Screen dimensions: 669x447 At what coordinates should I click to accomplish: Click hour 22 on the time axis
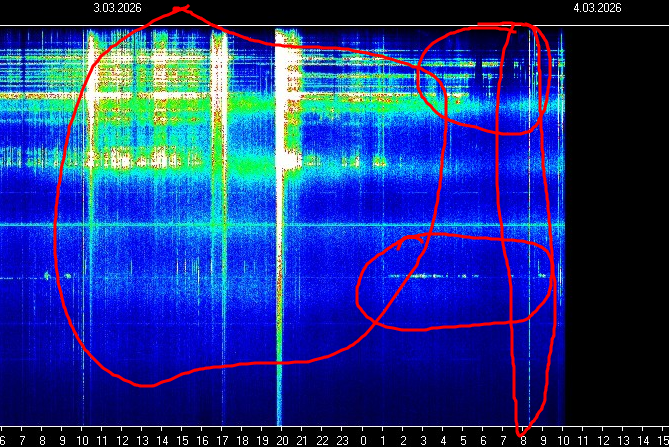[322, 439]
